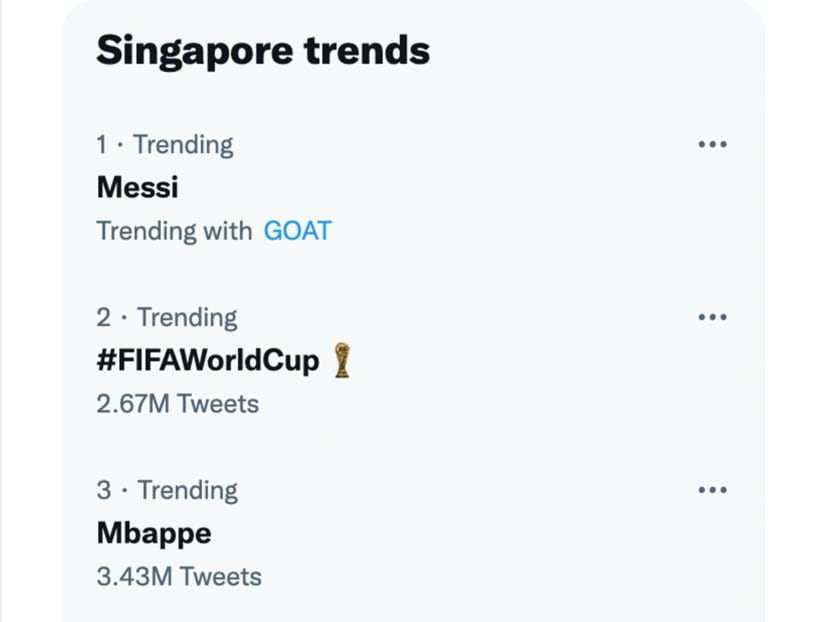Image resolution: width=830 pixels, height=622 pixels.
Task: Open more options for the #FIFAWorldCup trend
Action: point(712,317)
